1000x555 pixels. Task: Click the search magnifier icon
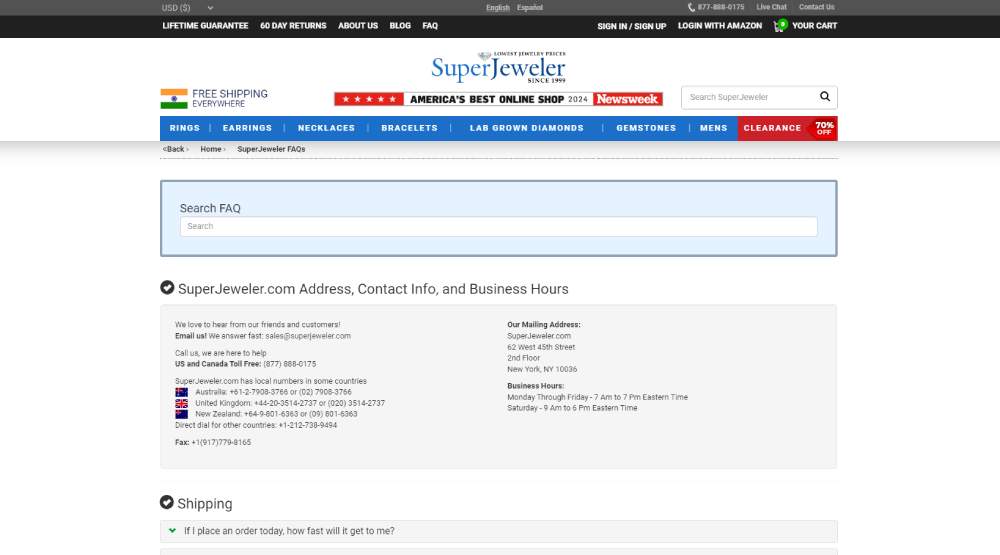[825, 96]
